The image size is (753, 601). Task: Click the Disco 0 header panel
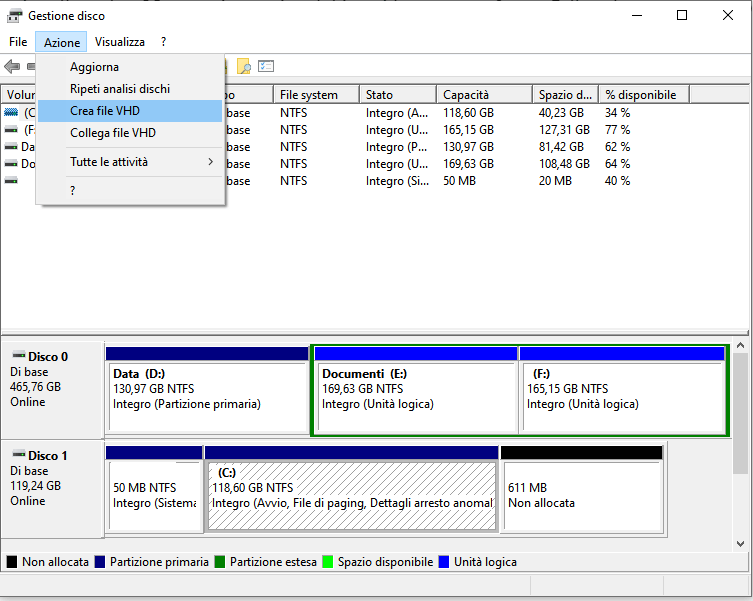click(52, 389)
